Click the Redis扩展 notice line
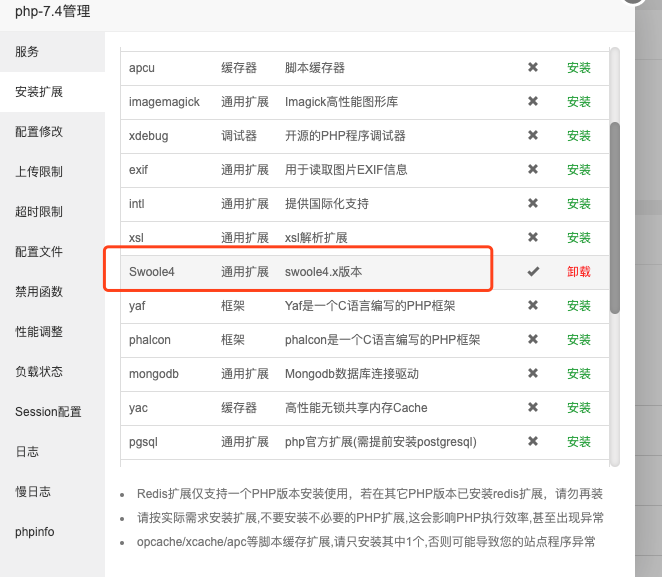Image resolution: width=662 pixels, height=577 pixels. pos(370,494)
